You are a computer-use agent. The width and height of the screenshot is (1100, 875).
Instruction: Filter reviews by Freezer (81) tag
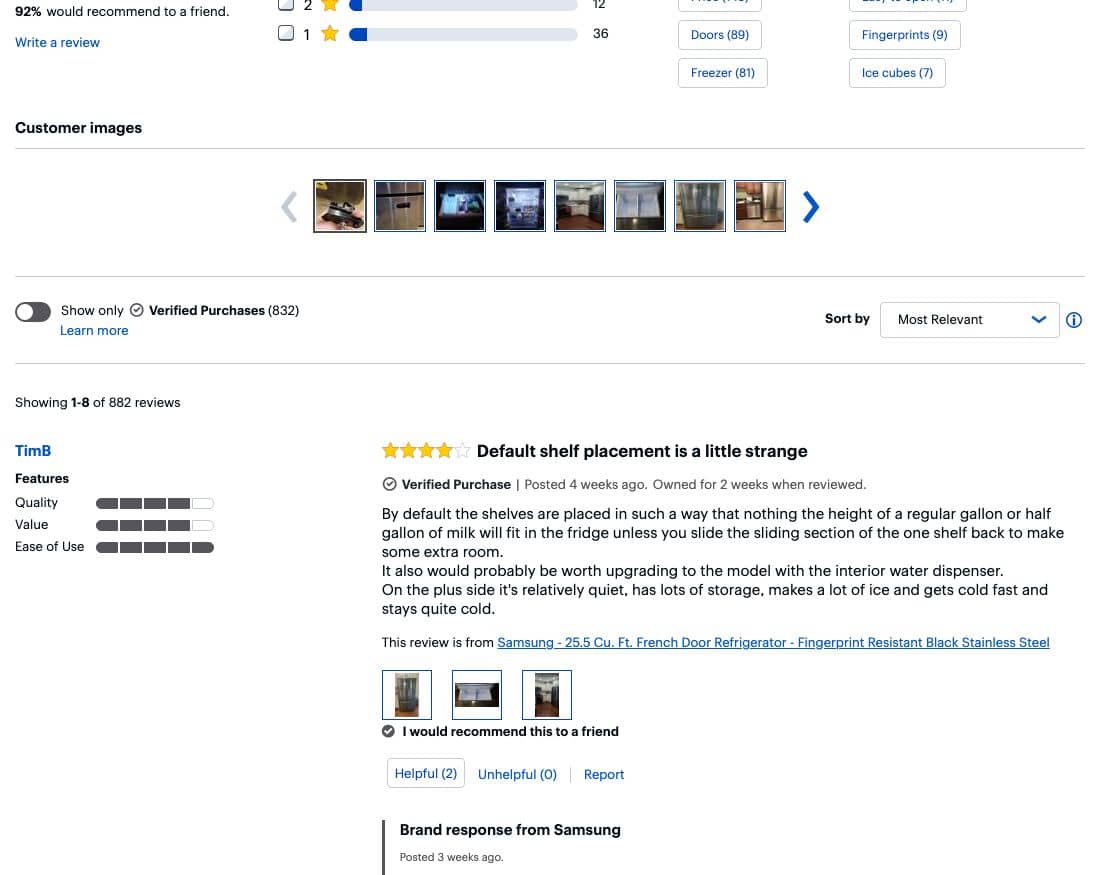pos(723,73)
